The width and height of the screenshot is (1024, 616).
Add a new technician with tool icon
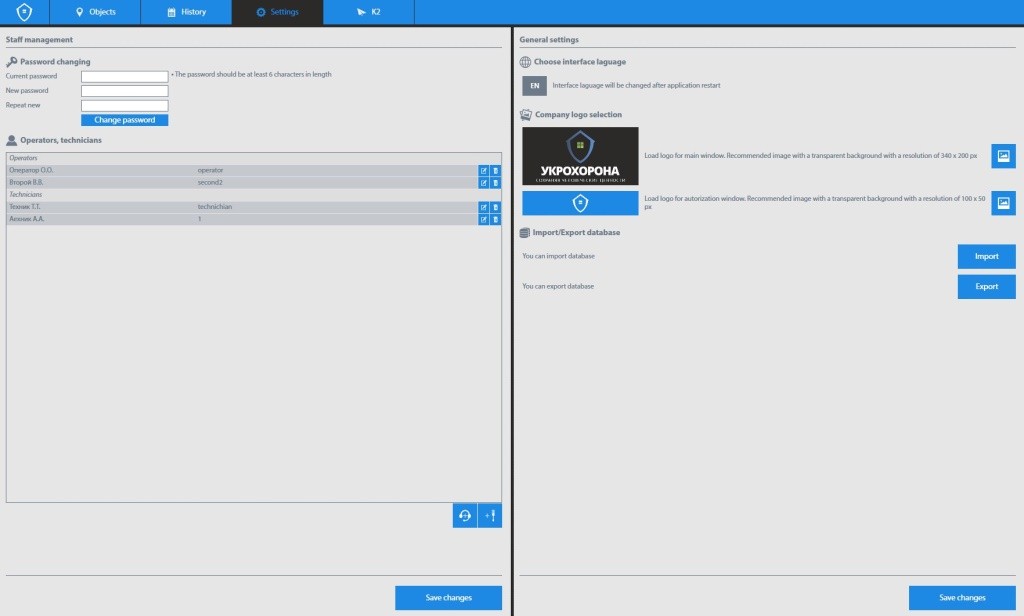(490, 515)
